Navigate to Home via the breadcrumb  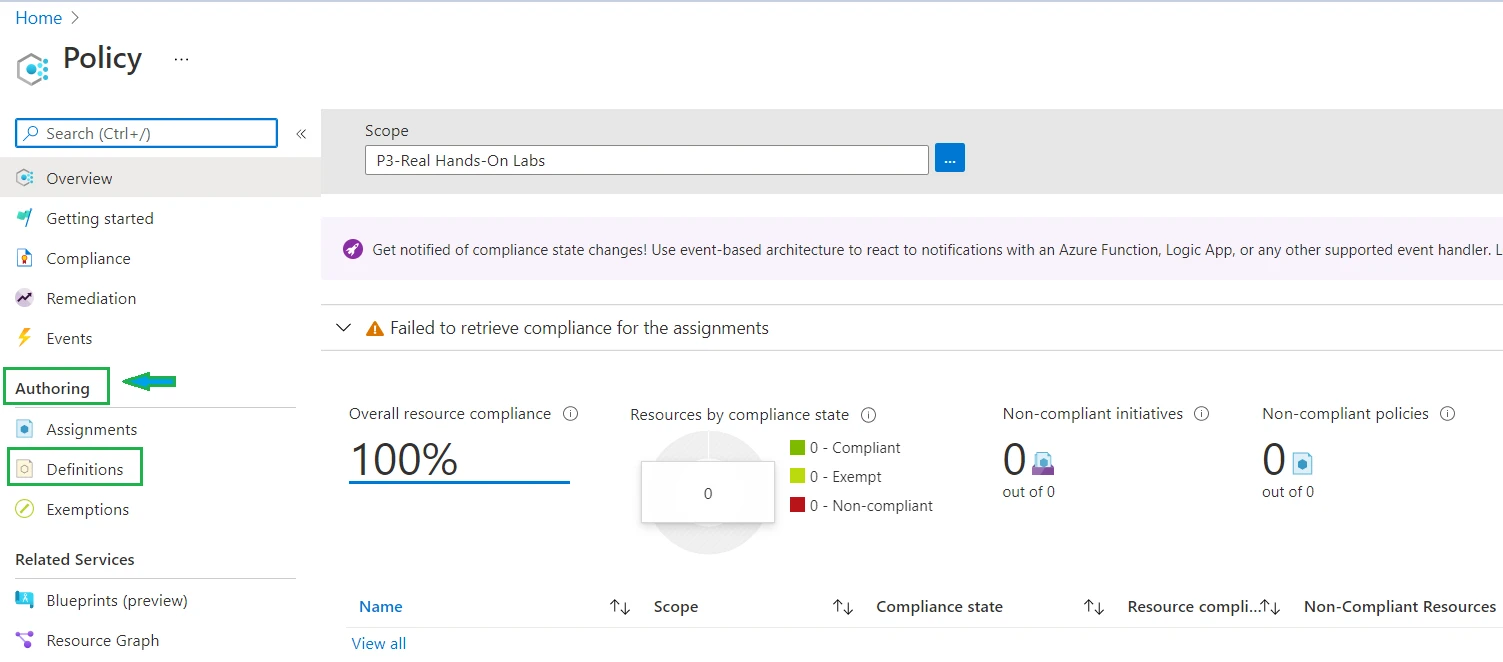[x=39, y=17]
